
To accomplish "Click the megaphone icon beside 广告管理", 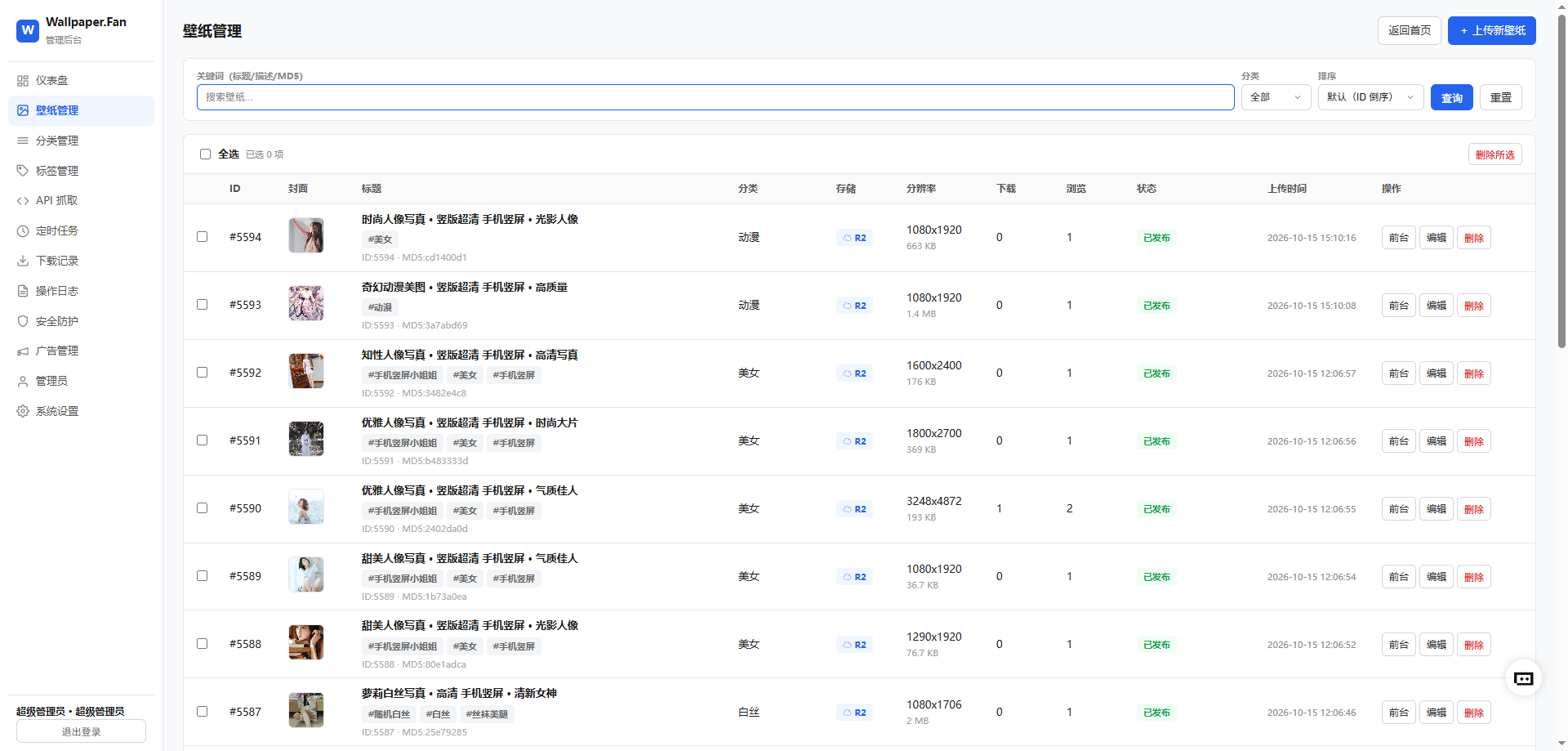I will pos(23,351).
